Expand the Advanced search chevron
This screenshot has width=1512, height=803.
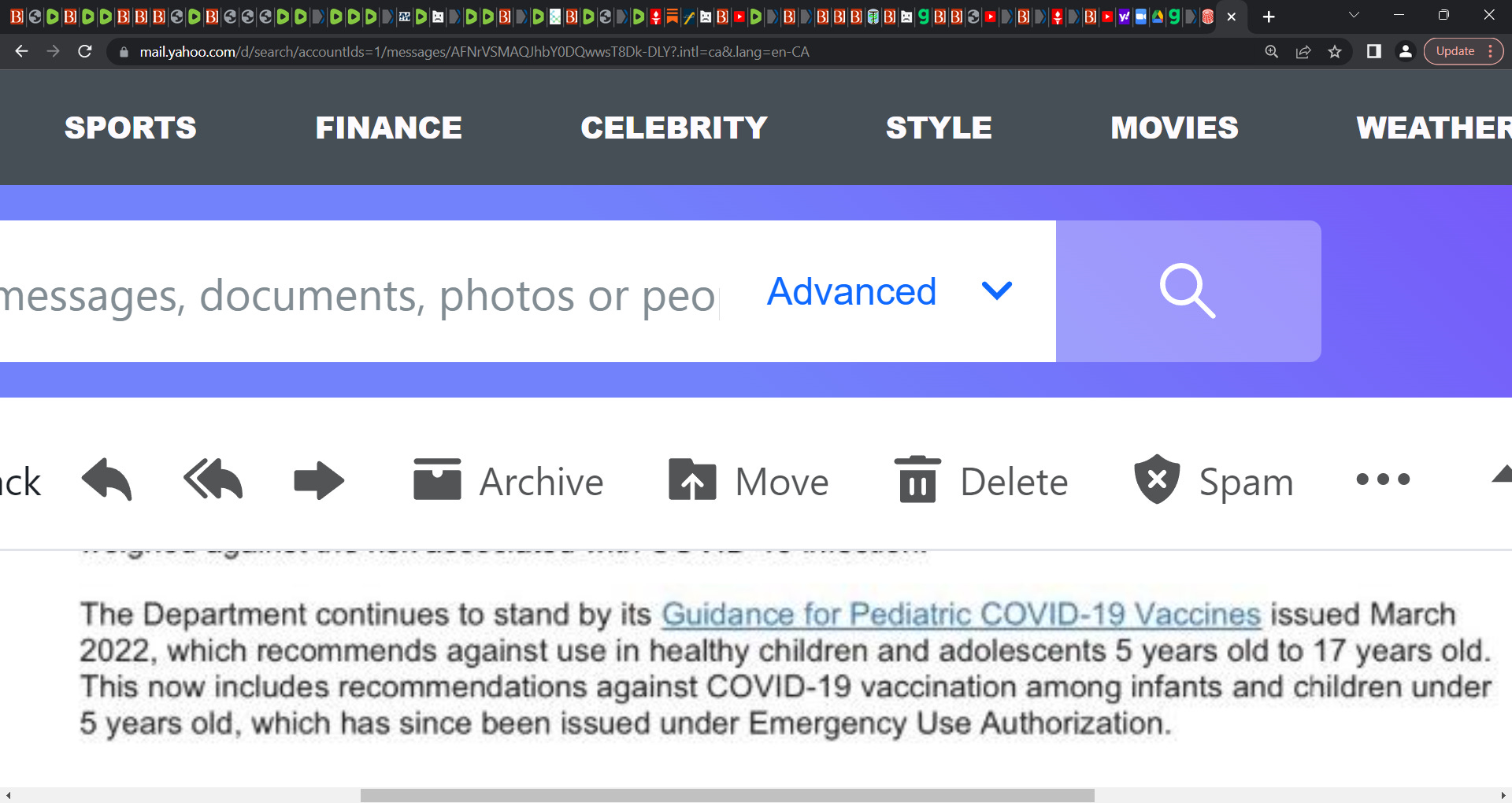pyautogui.click(x=997, y=291)
